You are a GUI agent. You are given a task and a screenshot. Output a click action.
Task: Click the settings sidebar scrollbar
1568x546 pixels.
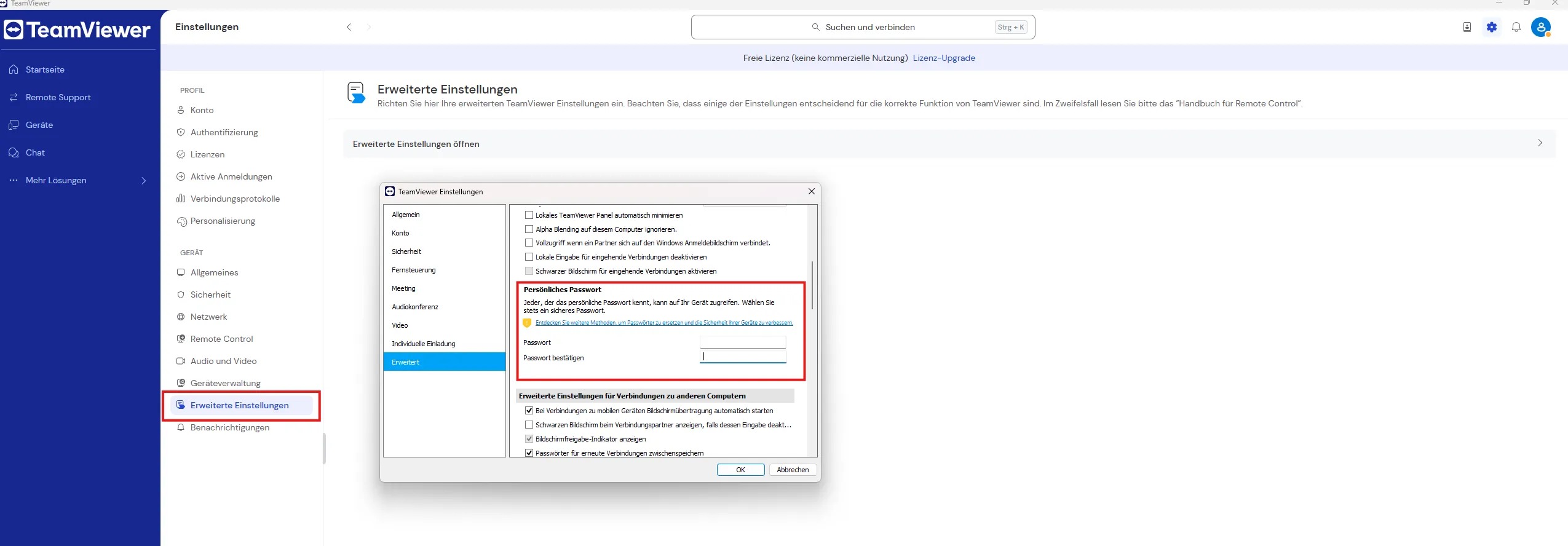324,449
